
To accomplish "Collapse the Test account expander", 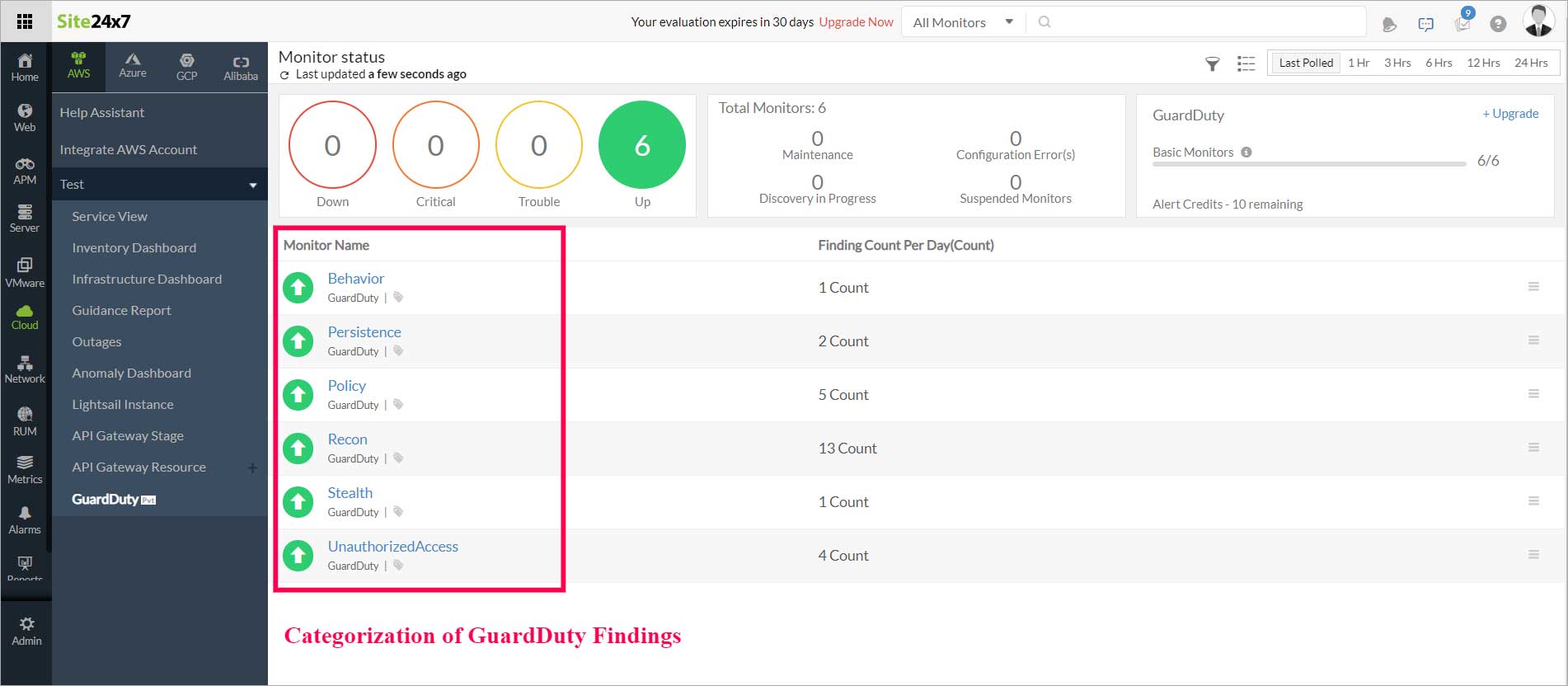I will (x=253, y=185).
